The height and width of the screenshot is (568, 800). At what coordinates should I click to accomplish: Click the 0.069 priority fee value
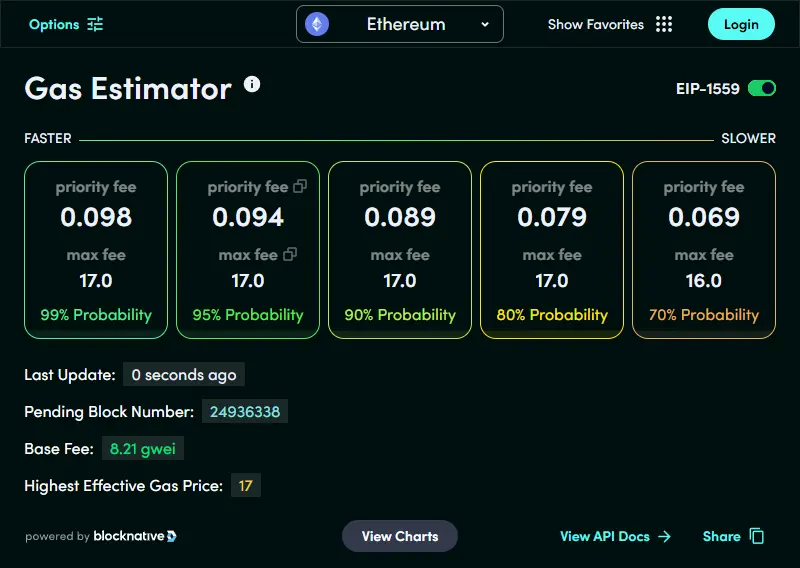704,217
